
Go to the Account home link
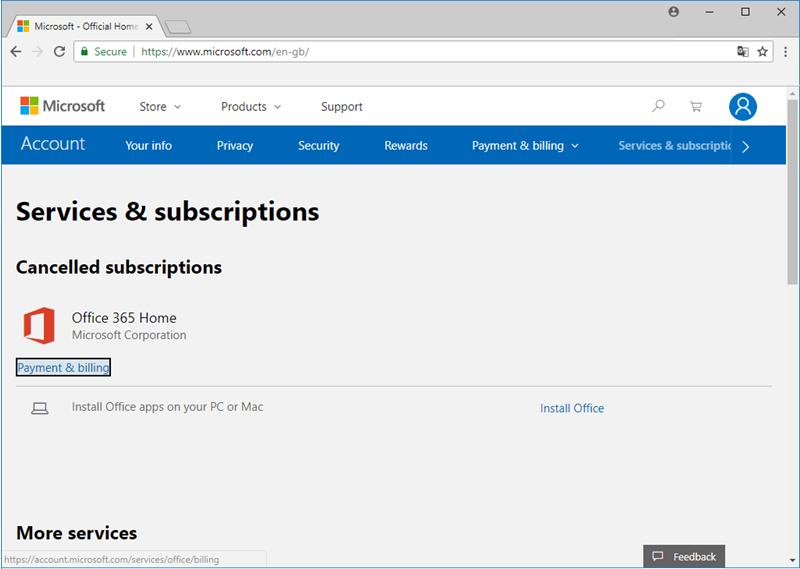(x=53, y=144)
